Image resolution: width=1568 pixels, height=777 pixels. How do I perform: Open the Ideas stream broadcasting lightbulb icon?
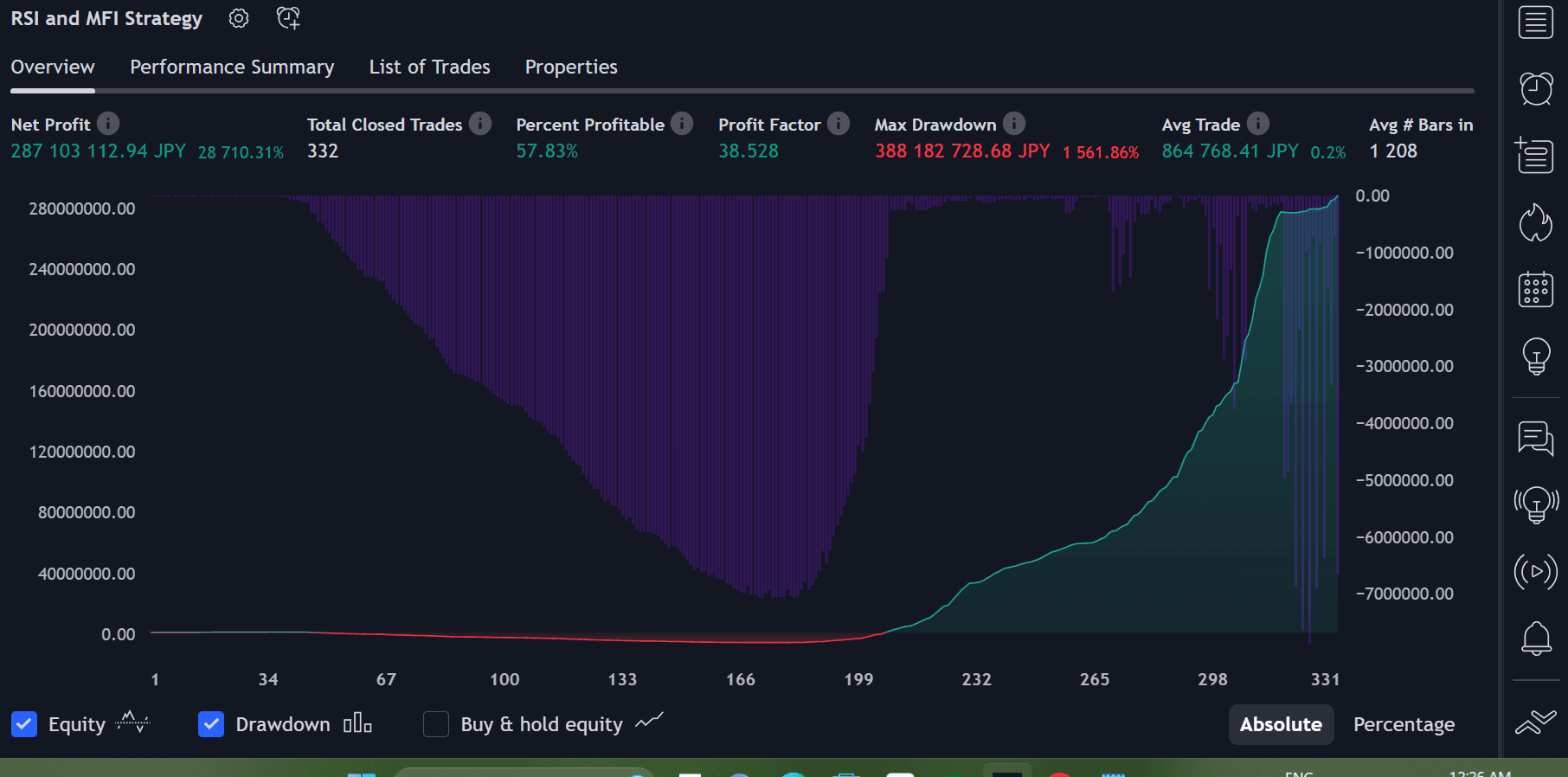(x=1536, y=504)
